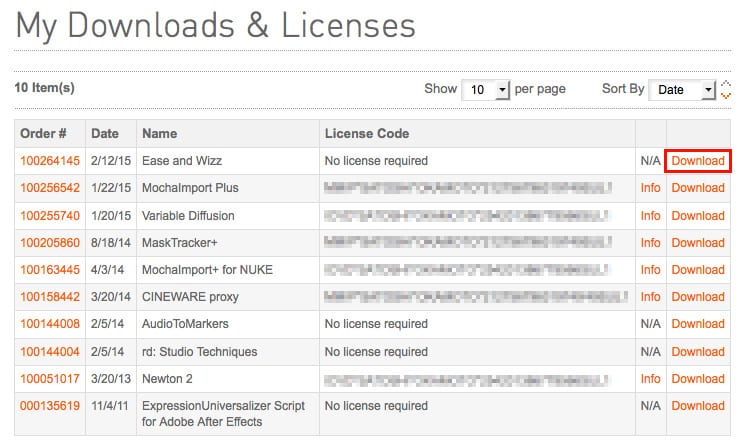Download AudioToMarkers

(698, 324)
